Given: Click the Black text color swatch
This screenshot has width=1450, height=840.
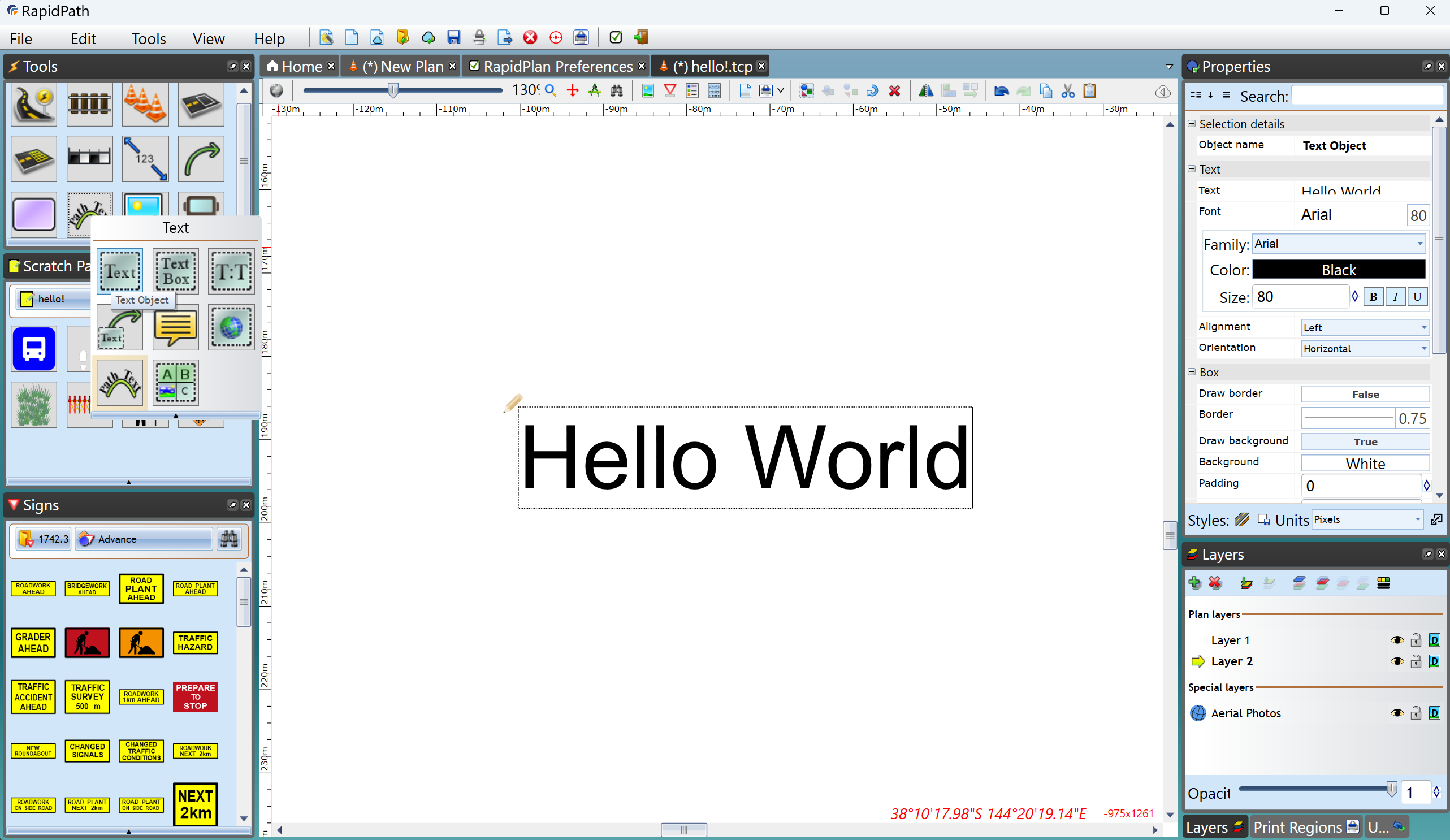Looking at the screenshot, I should pyautogui.click(x=1339, y=270).
